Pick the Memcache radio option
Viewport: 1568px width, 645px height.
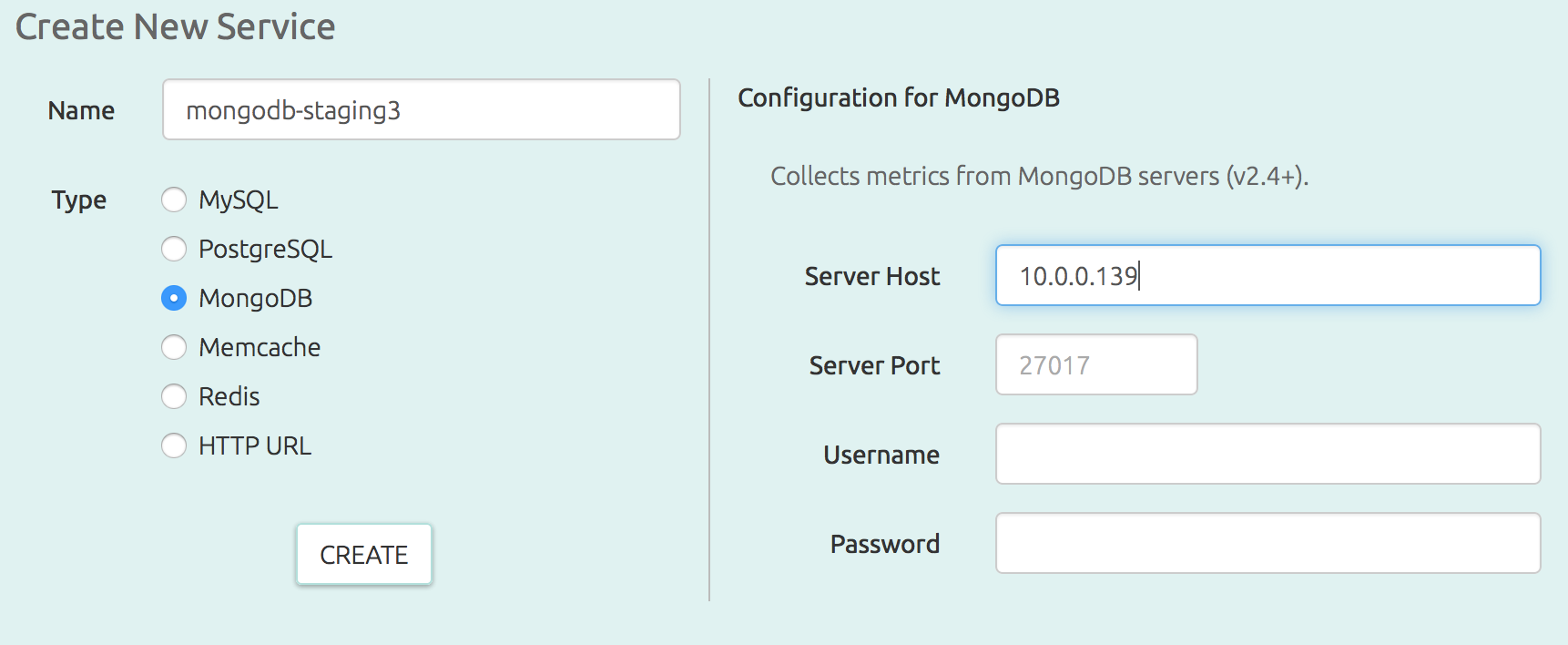174,347
